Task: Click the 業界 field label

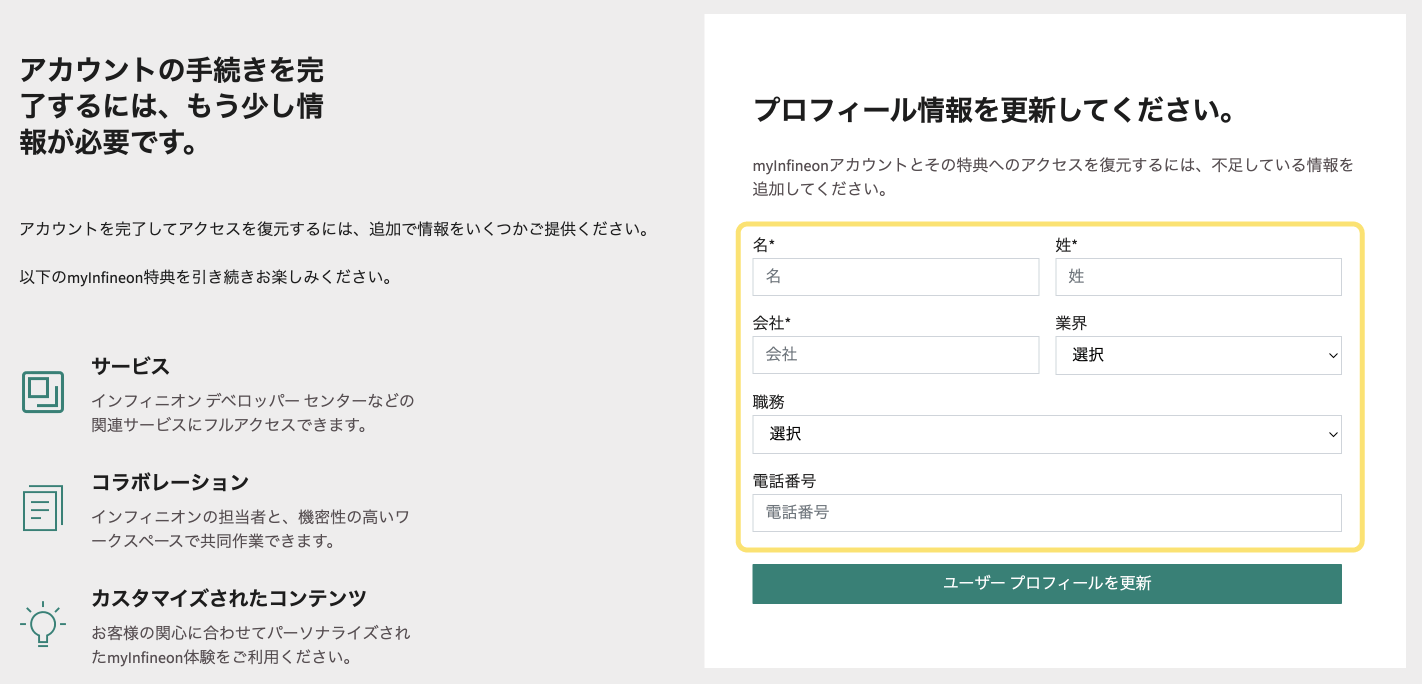Action: click(1071, 323)
